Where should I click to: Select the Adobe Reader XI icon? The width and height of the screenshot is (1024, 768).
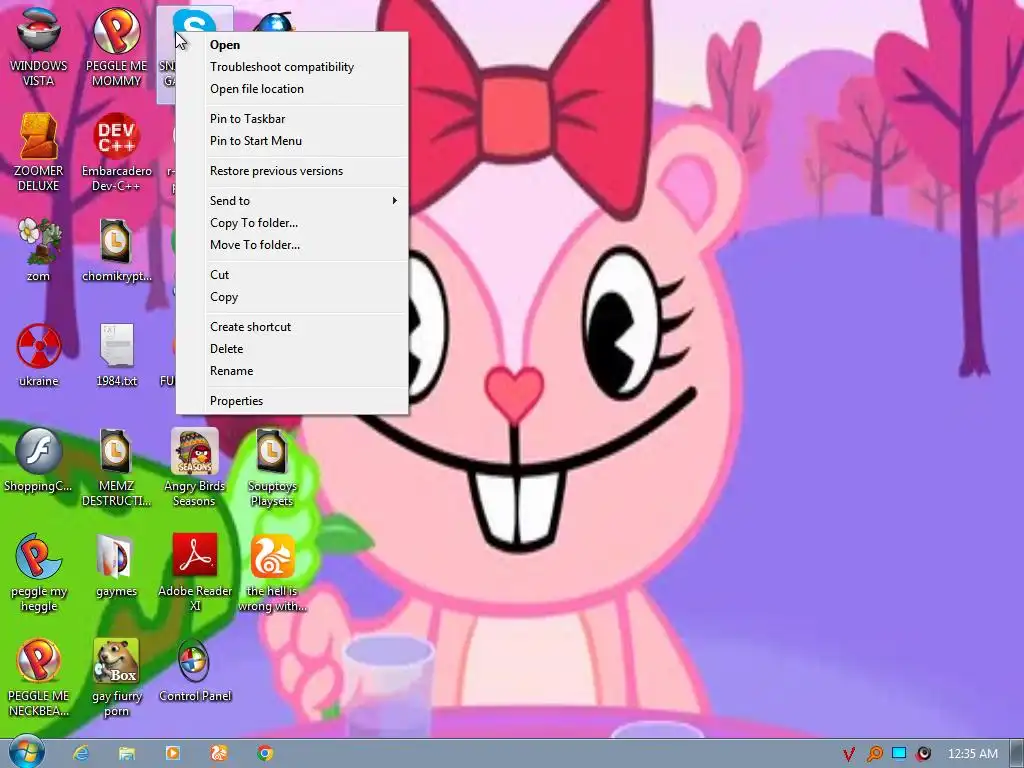[195, 572]
